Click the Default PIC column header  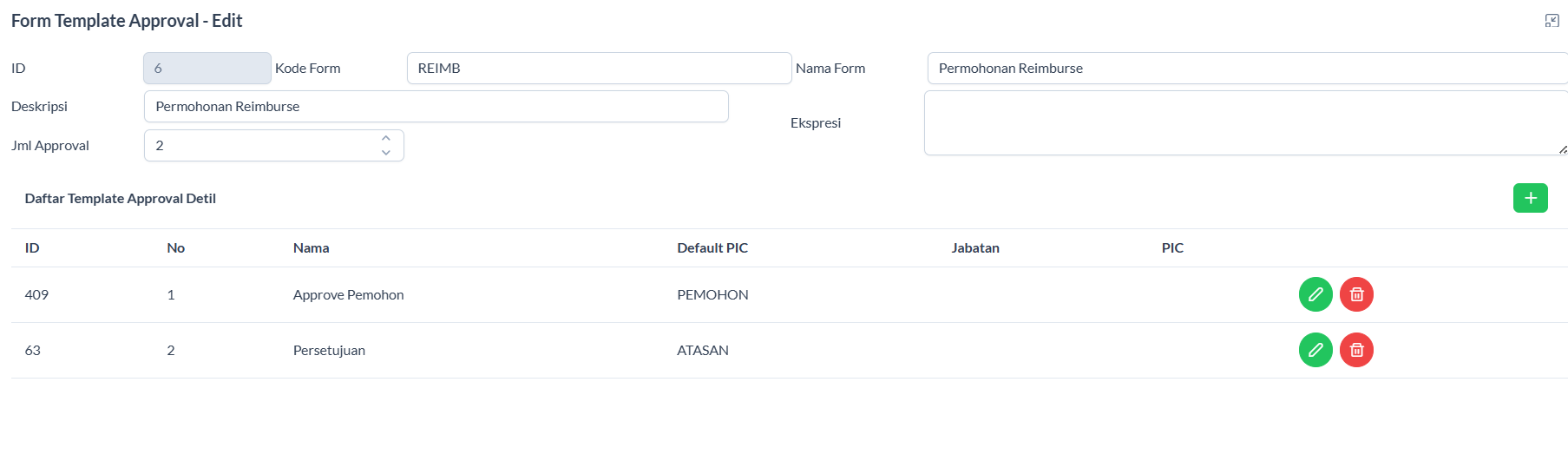(x=712, y=248)
